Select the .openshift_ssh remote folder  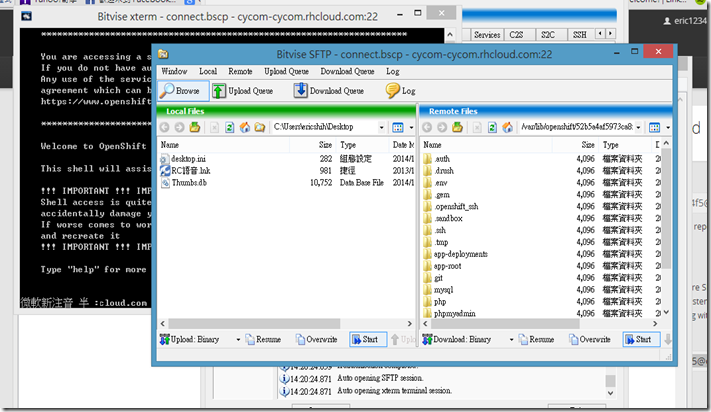456,206
